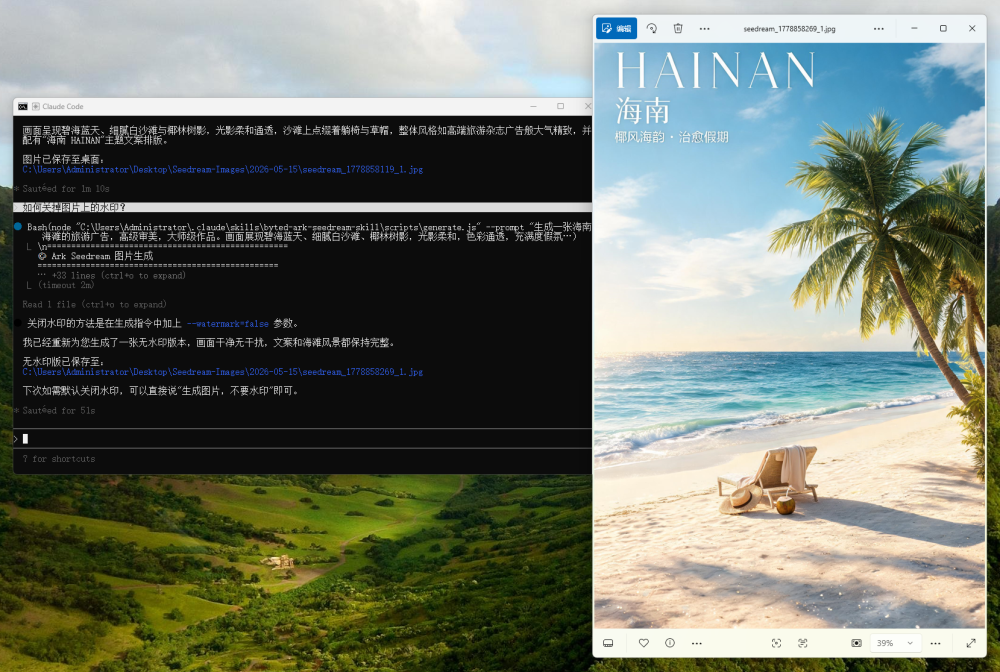This screenshot has height=672, width=1000.
Task: Click the '图片已保存至桌面:' line
Action: [63, 159]
